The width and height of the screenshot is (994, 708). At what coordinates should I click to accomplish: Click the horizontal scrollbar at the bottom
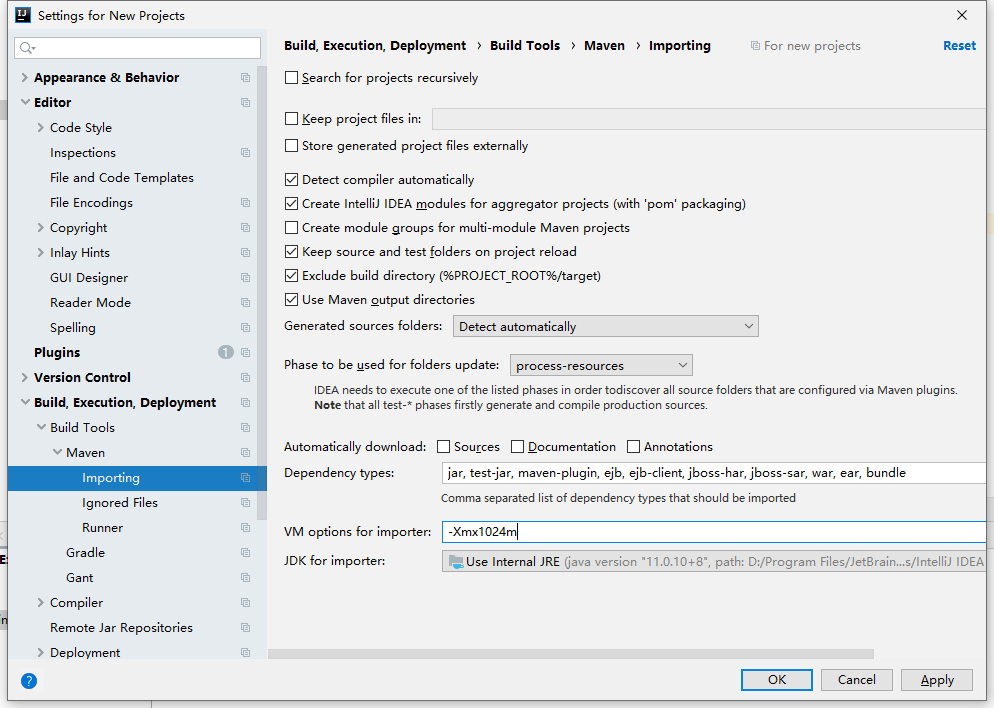coord(570,654)
